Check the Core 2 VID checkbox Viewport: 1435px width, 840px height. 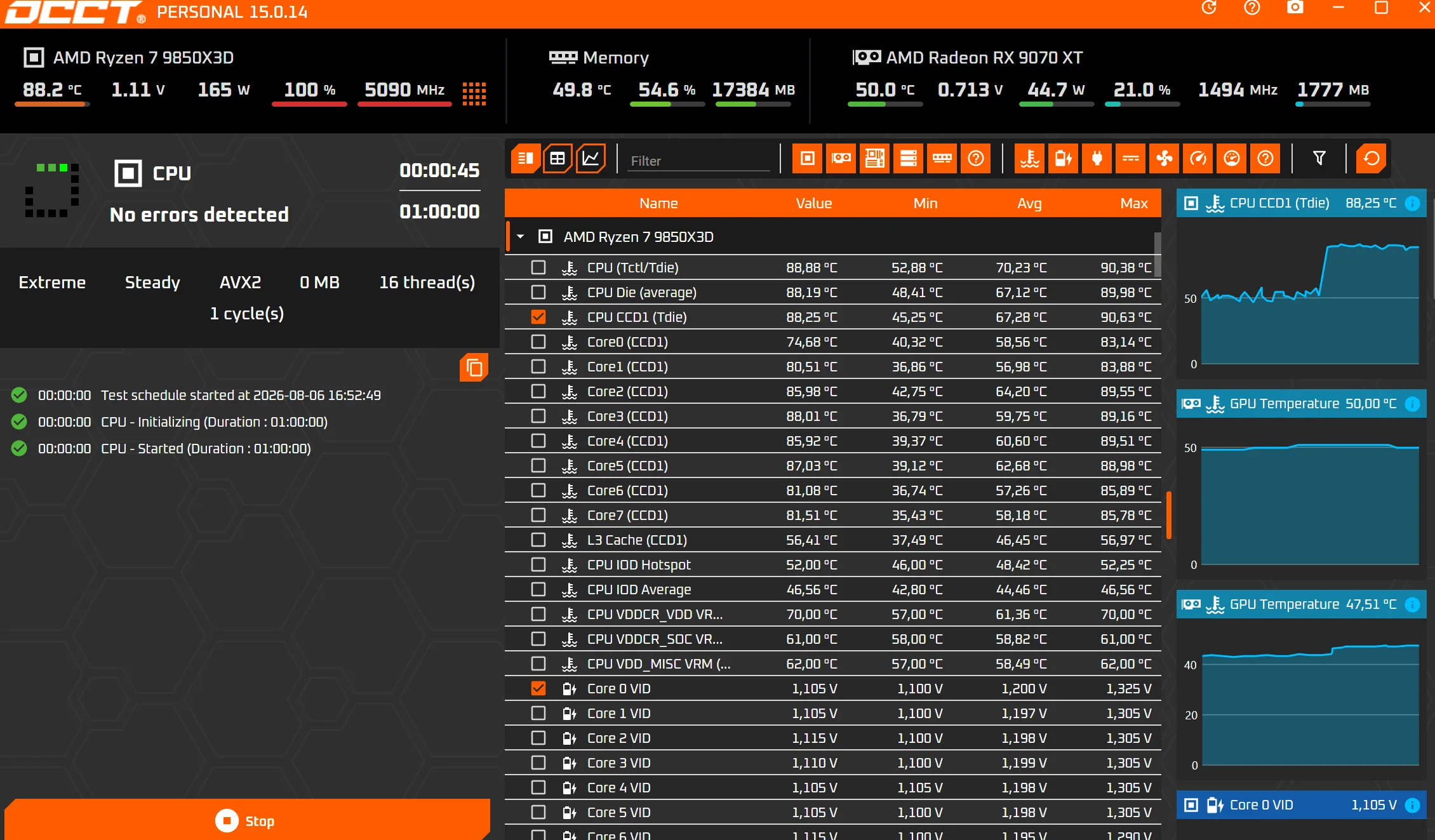[538, 738]
